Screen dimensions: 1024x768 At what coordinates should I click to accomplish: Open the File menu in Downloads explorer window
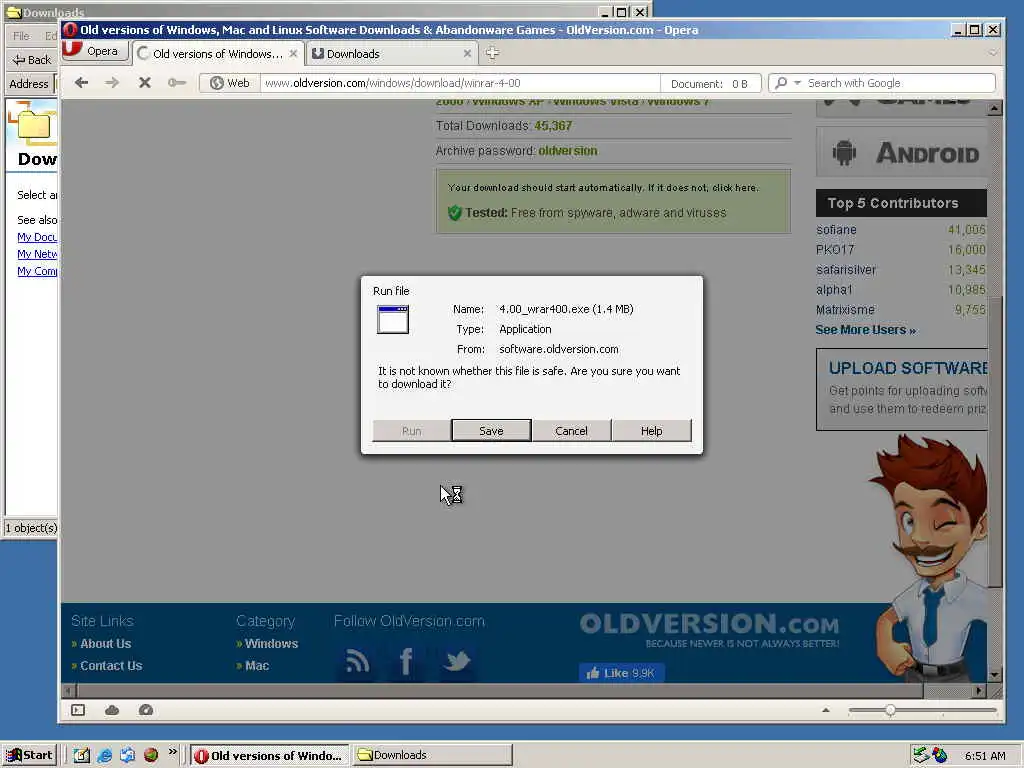(21, 36)
